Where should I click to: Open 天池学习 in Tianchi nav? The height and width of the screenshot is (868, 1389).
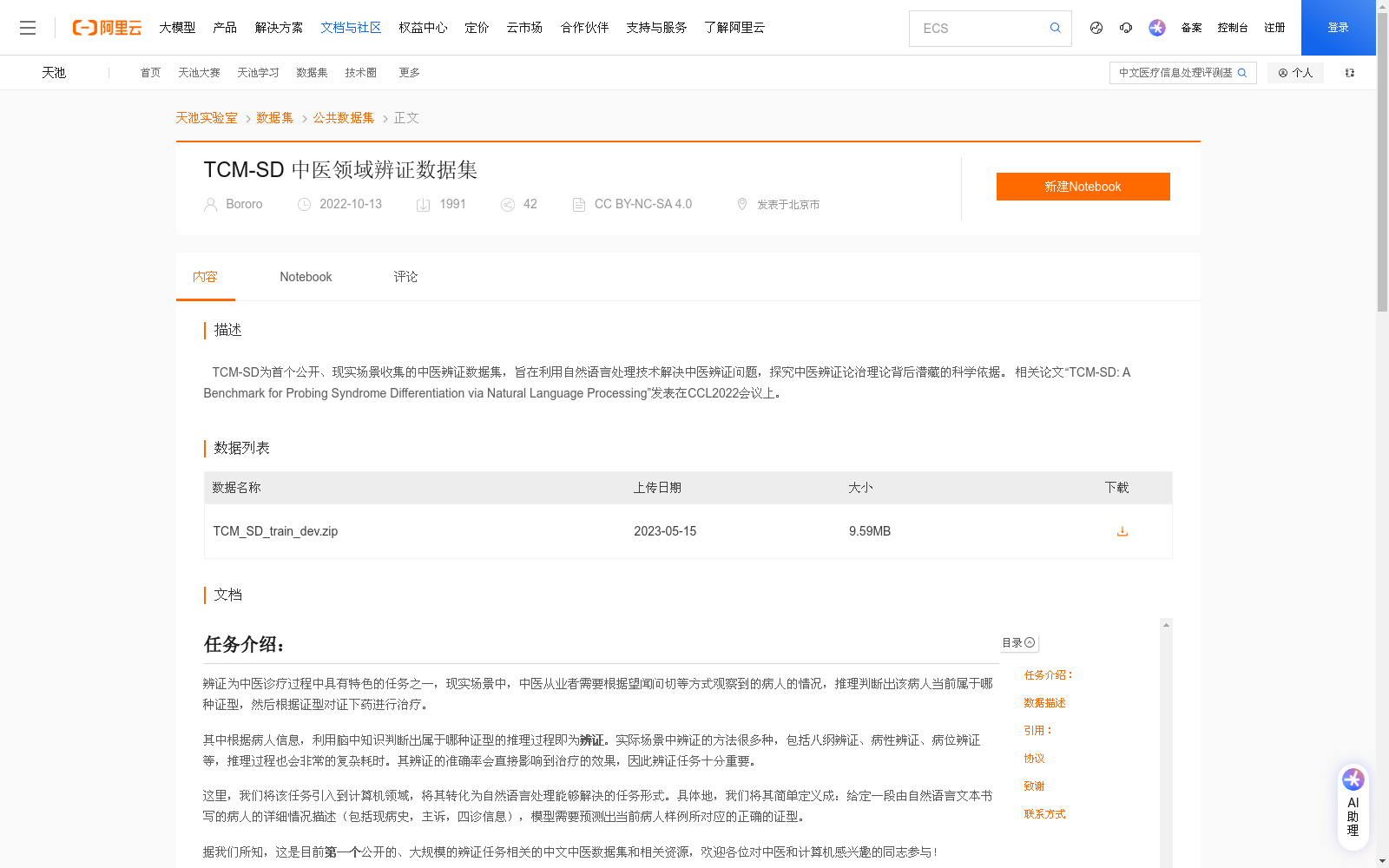tap(258, 73)
